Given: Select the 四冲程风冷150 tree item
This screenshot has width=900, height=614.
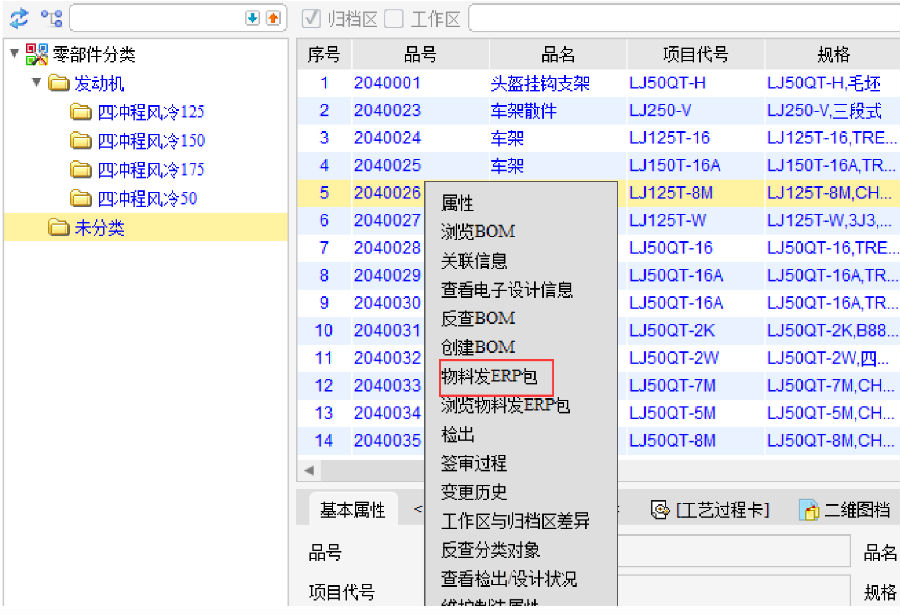Looking at the screenshot, I should 151,141.
